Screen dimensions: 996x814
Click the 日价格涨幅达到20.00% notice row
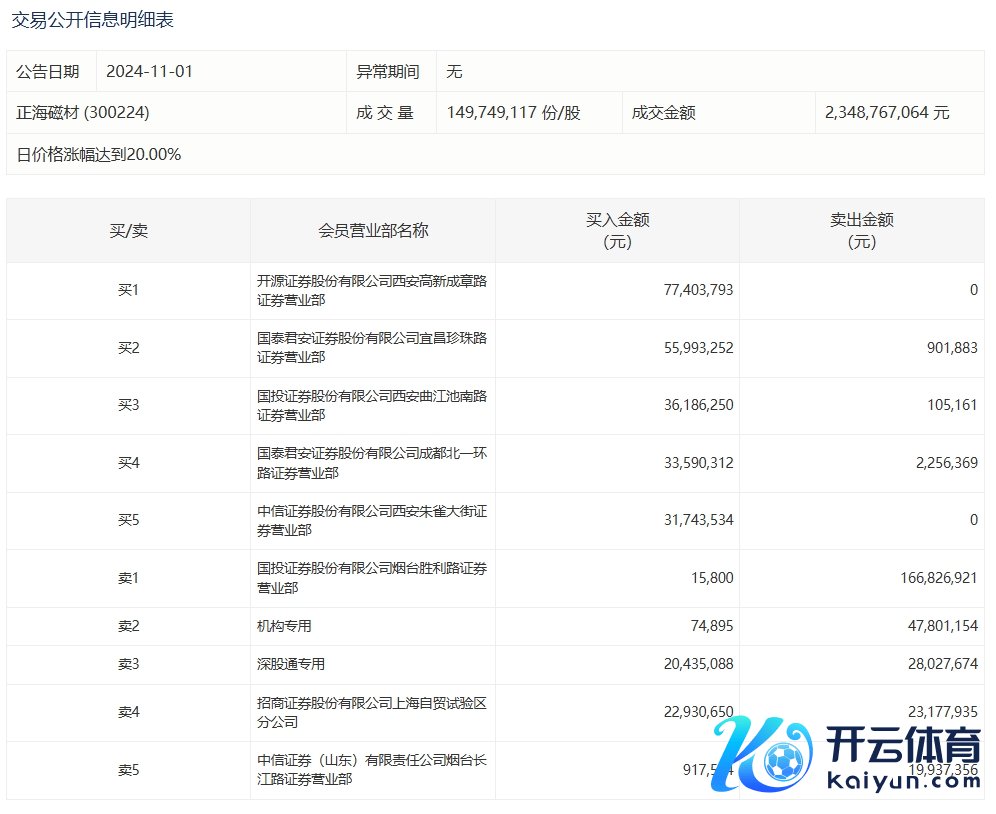[99, 155]
